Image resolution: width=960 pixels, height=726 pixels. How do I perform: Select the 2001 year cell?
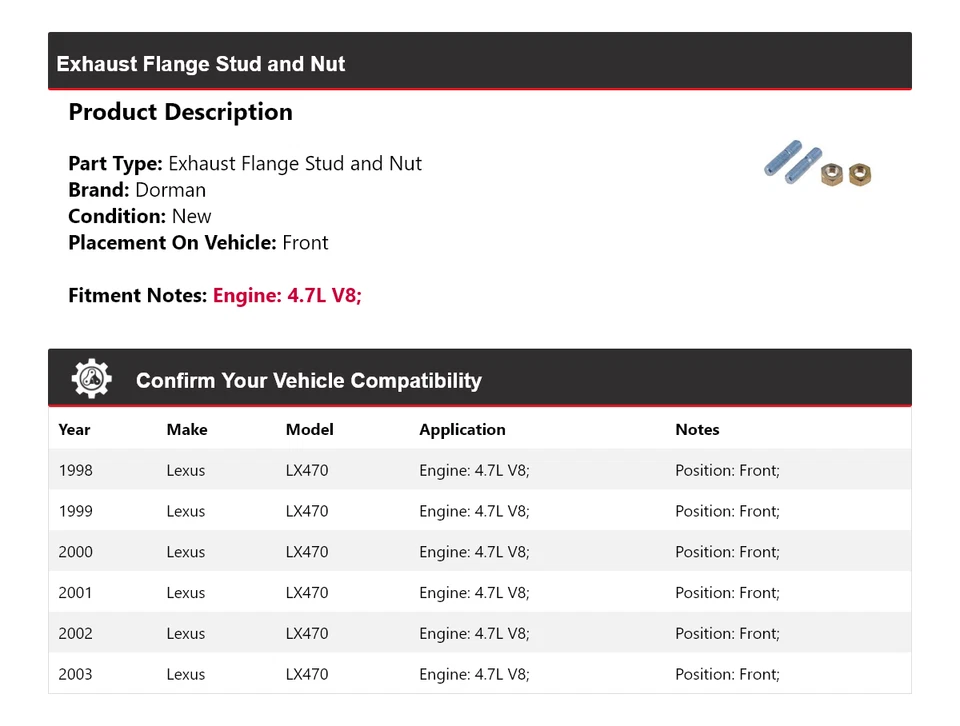coord(75,593)
